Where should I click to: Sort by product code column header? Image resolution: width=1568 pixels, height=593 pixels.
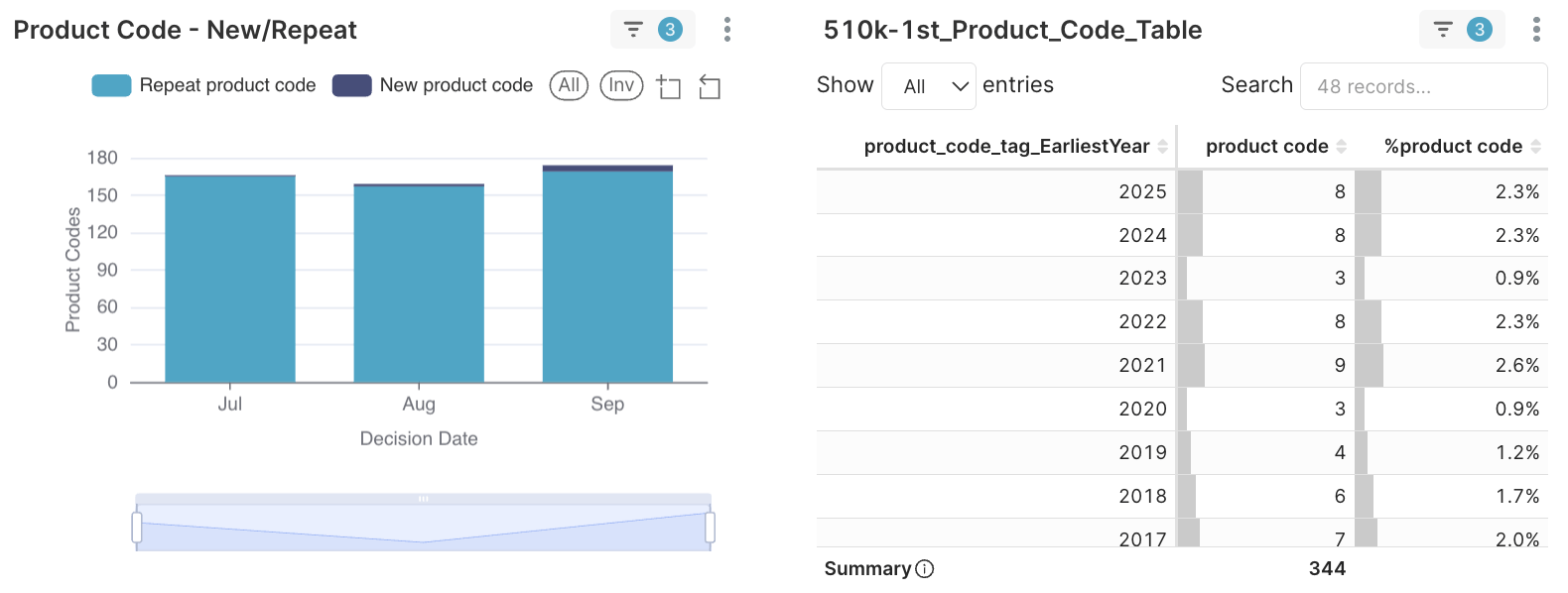(x=1266, y=147)
